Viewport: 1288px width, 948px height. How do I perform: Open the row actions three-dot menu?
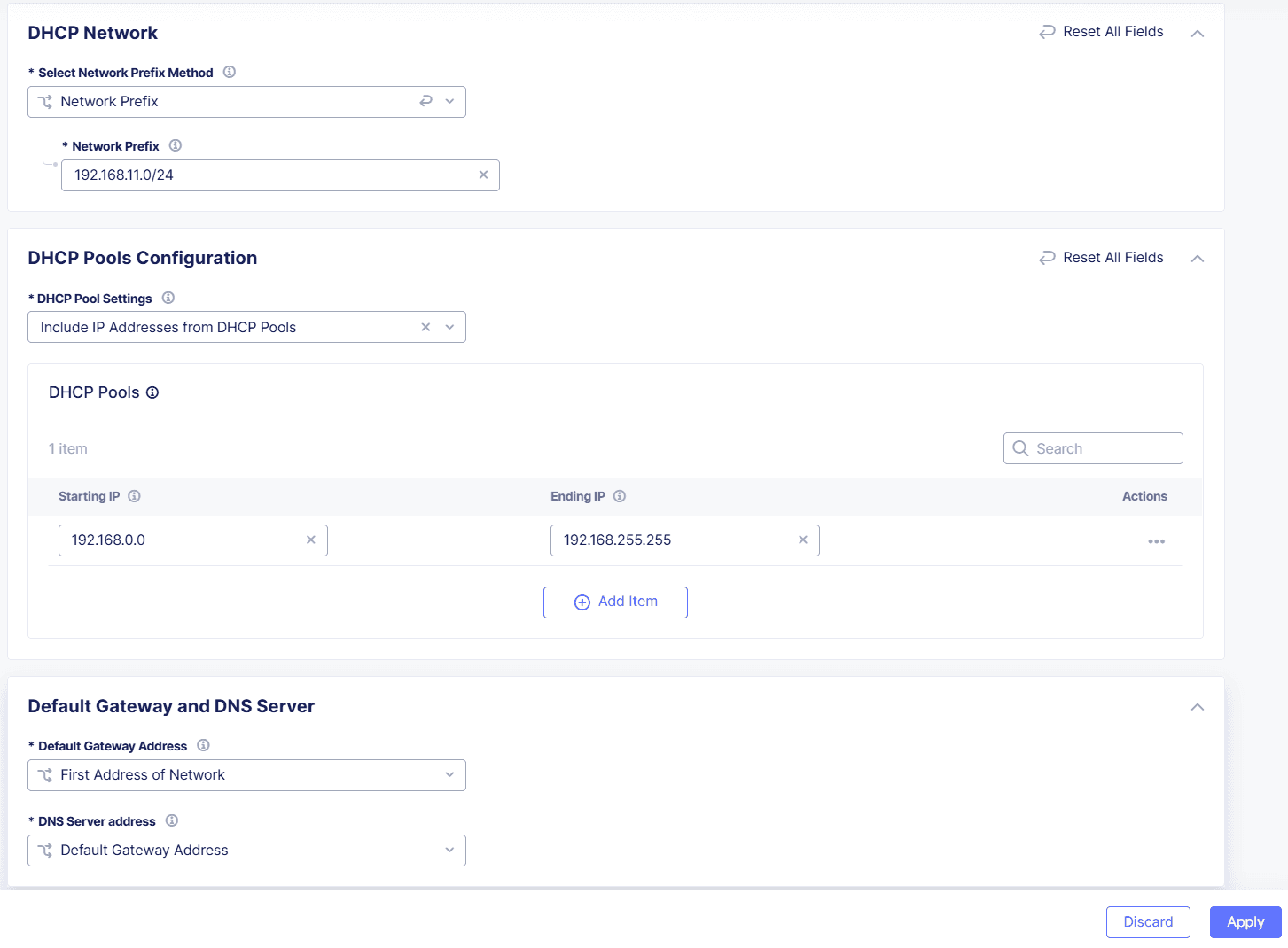pos(1156,541)
